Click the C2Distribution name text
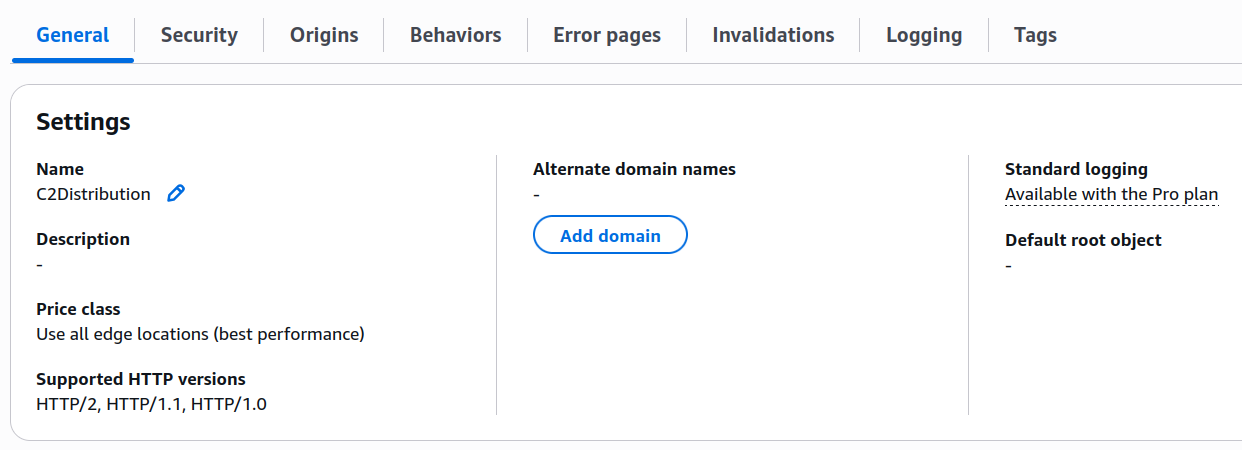 93,194
